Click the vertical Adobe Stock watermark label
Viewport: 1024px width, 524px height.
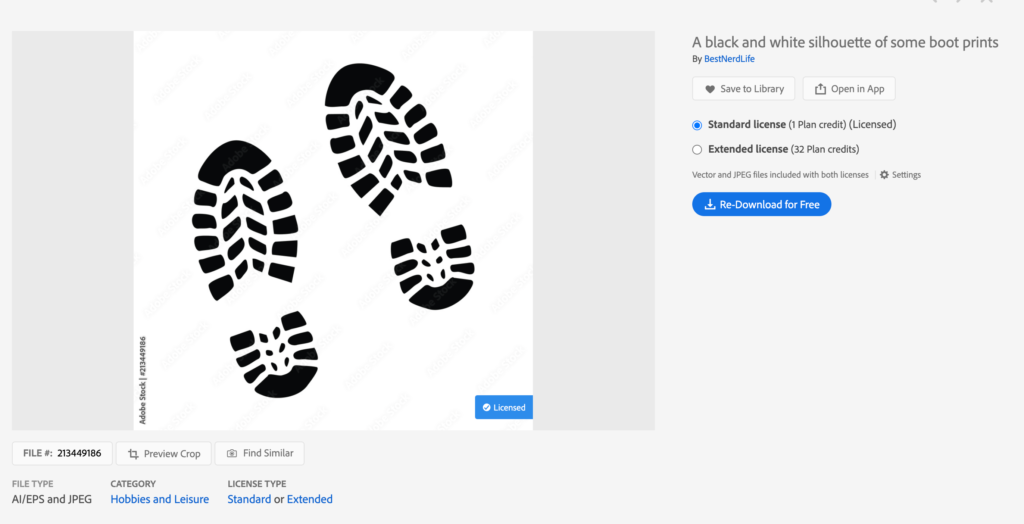point(142,380)
